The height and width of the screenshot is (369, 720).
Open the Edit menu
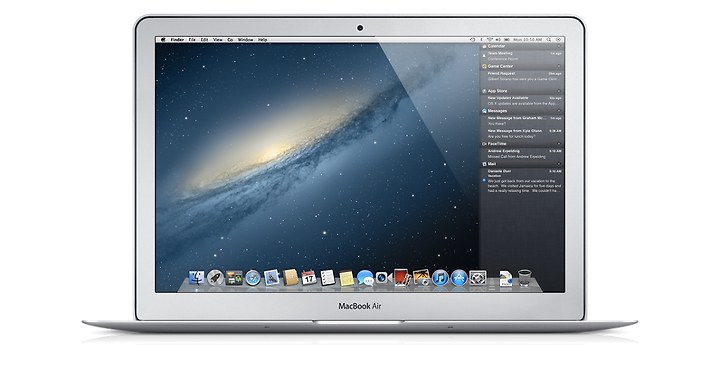coord(204,40)
